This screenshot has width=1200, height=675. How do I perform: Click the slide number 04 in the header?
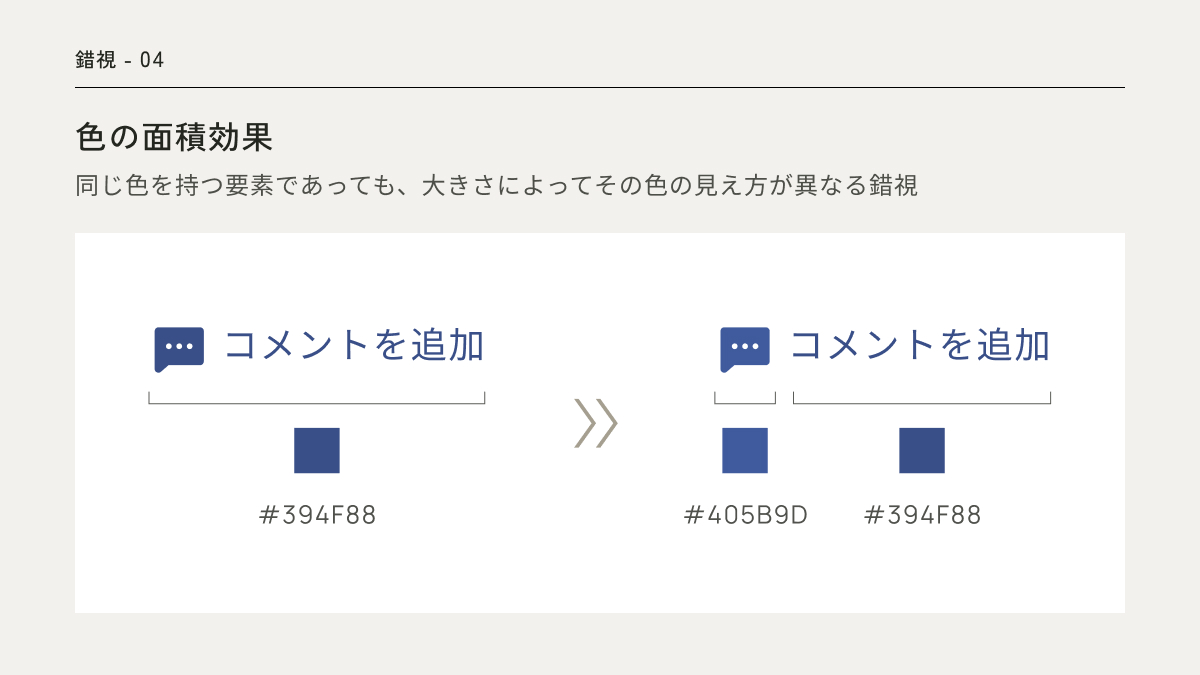[x=152, y=60]
